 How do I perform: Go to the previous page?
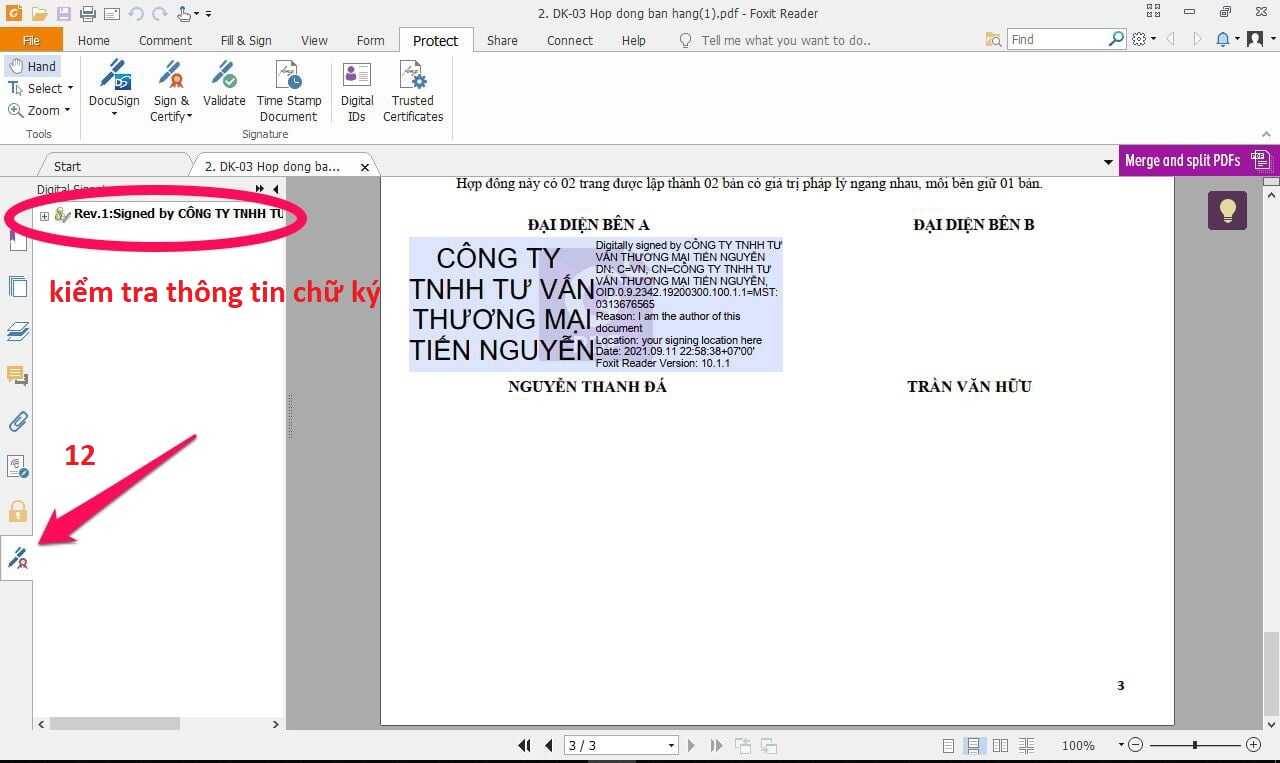click(548, 745)
